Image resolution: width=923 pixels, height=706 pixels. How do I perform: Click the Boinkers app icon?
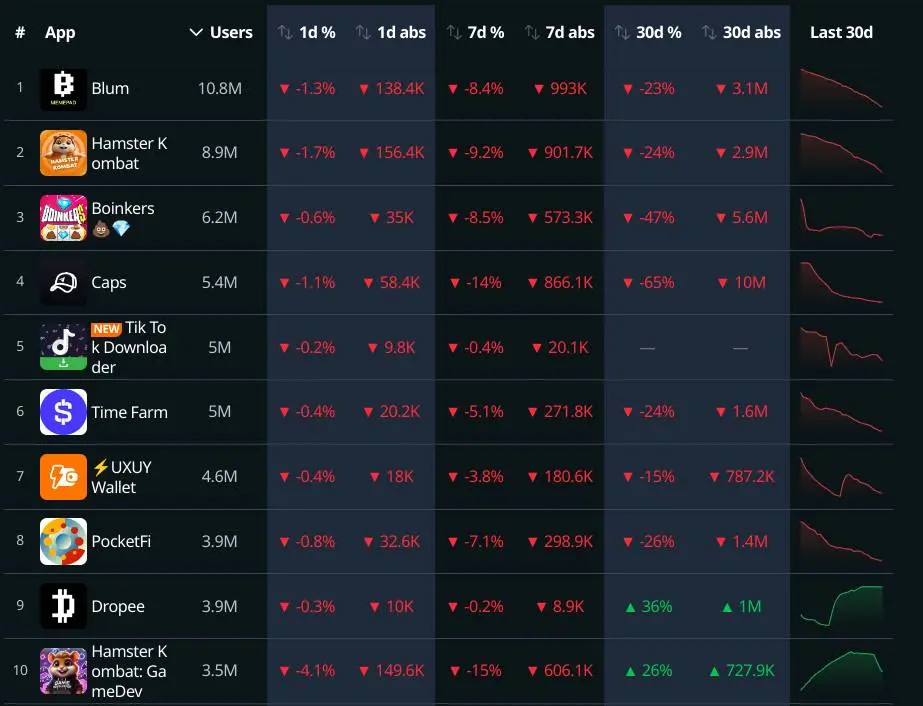pos(63,218)
